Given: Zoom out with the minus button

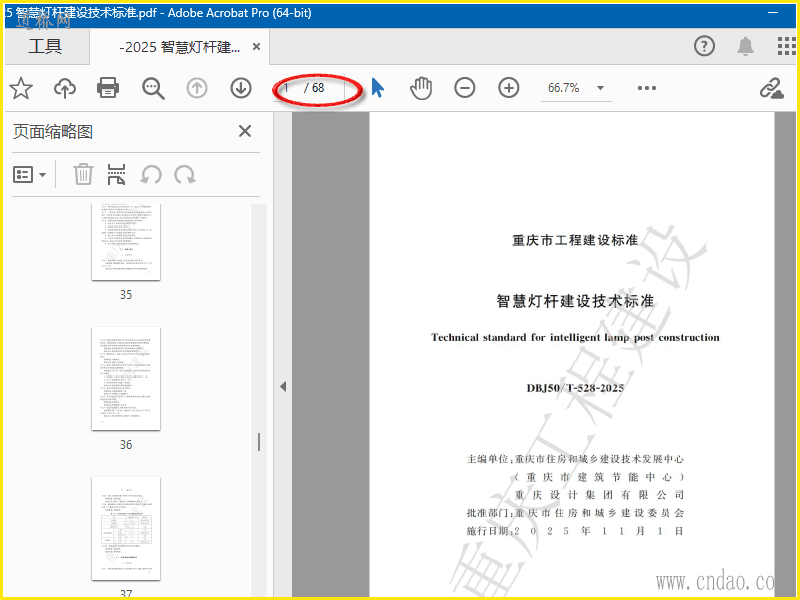Looking at the screenshot, I should (x=465, y=88).
